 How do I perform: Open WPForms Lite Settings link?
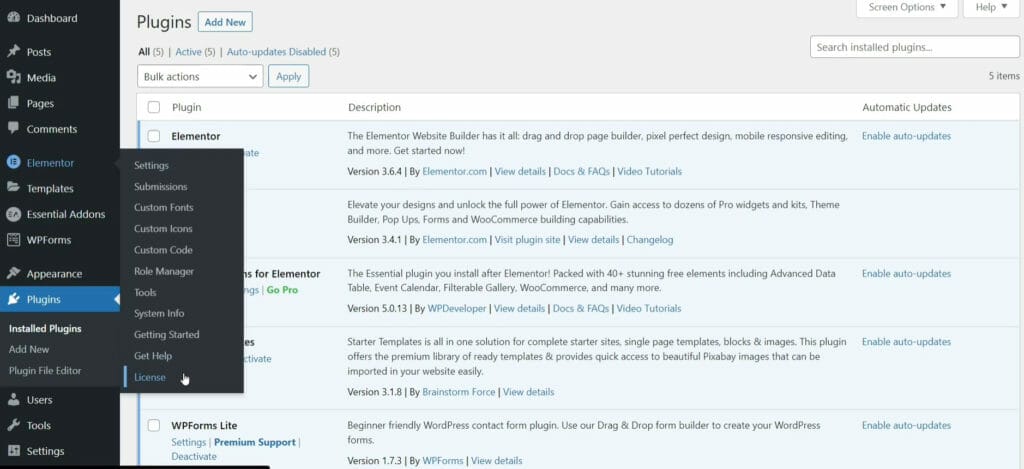[189, 442]
